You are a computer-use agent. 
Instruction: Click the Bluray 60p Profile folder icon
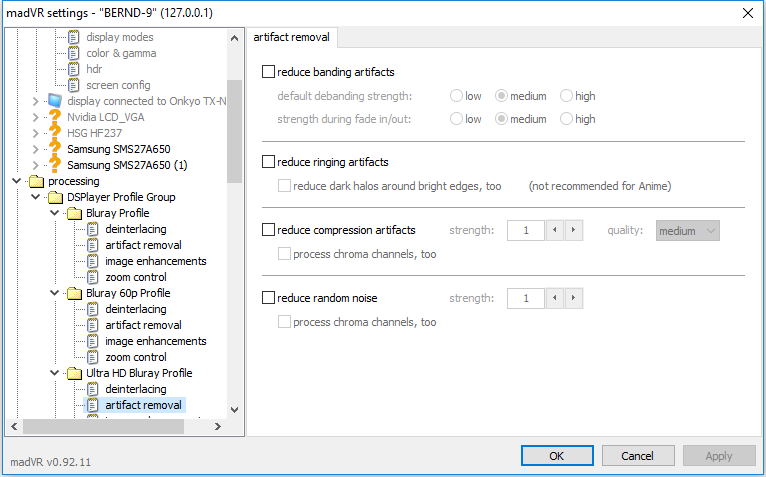coord(74,293)
